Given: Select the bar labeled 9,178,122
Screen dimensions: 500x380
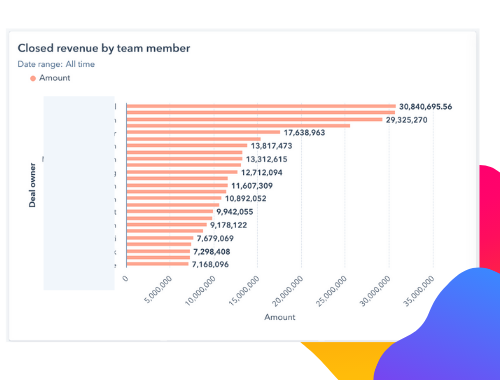Looking at the screenshot, I should point(167,225).
